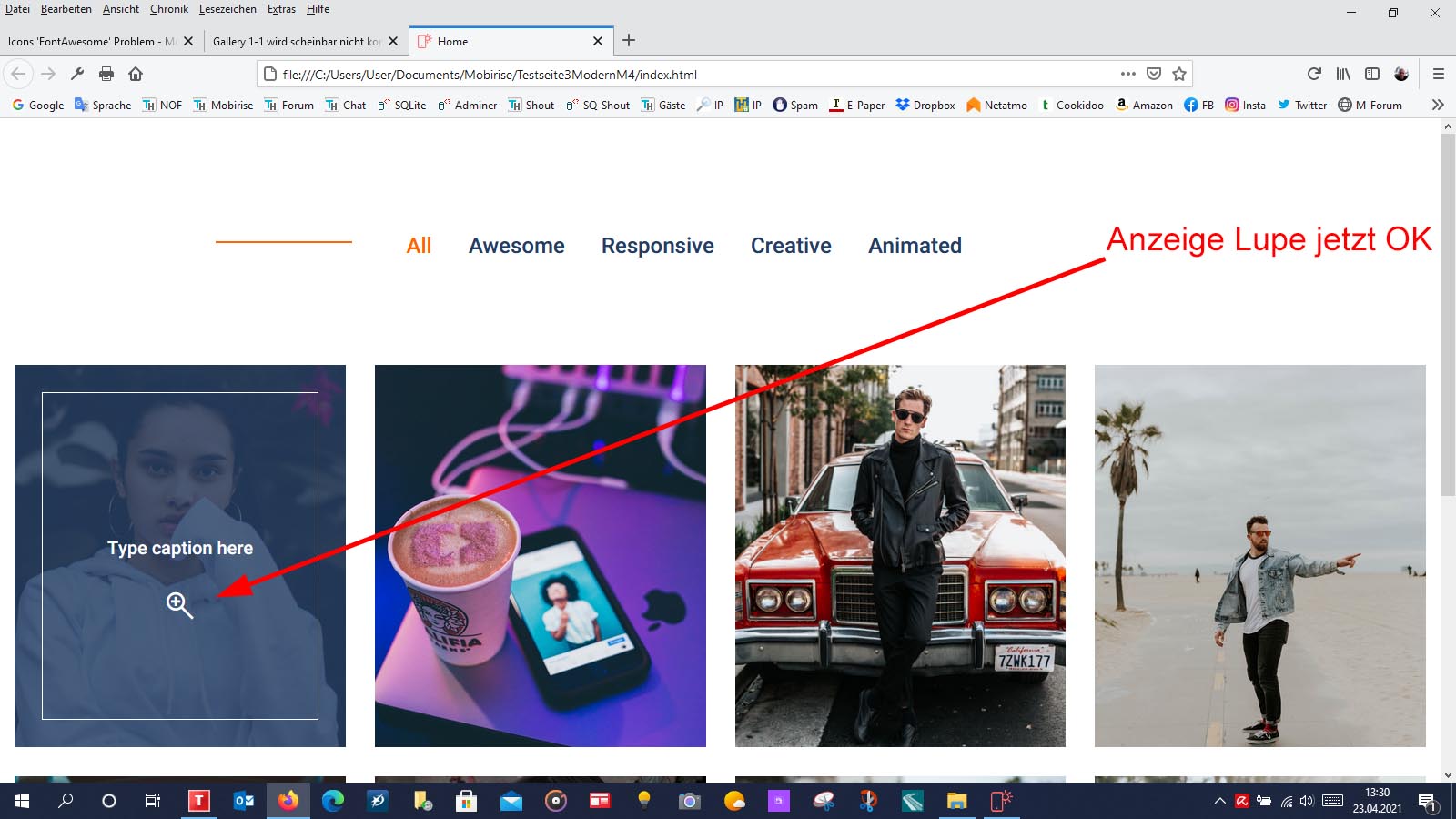Image resolution: width=1456 pixels, height=819 pixels.
Task: Reload the page with the refresh icon
Action: click(1313, 74)
